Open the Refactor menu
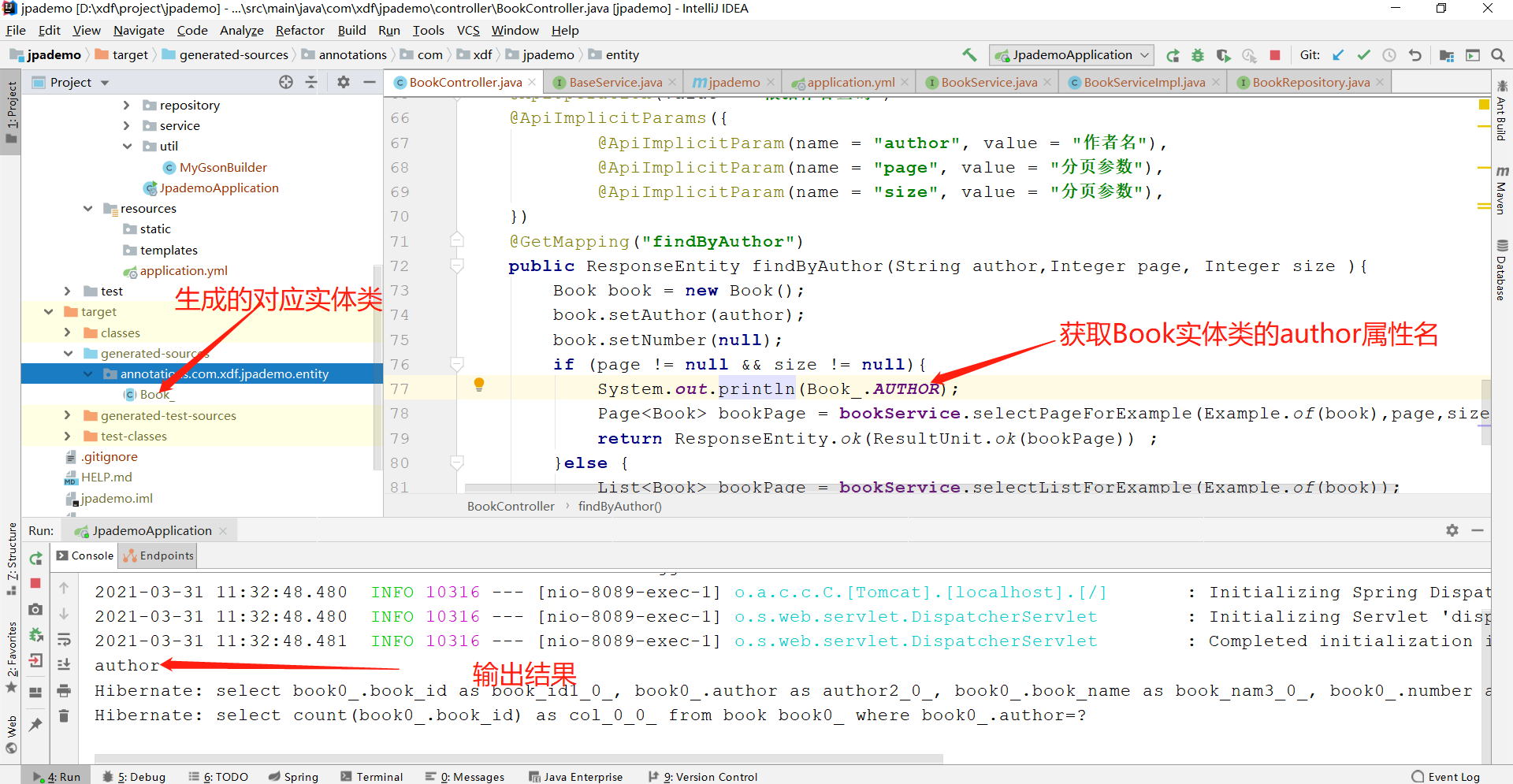 coord(299,30)
